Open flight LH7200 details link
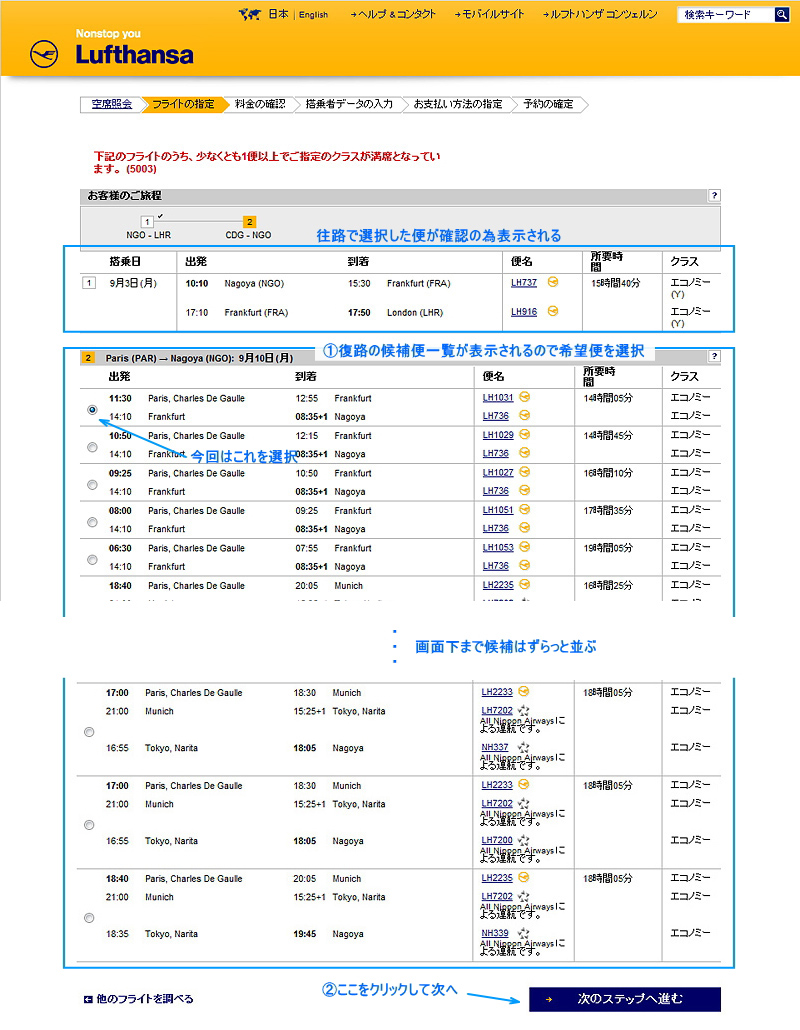Screen dimensions: 800x1030 pos(497,840)
